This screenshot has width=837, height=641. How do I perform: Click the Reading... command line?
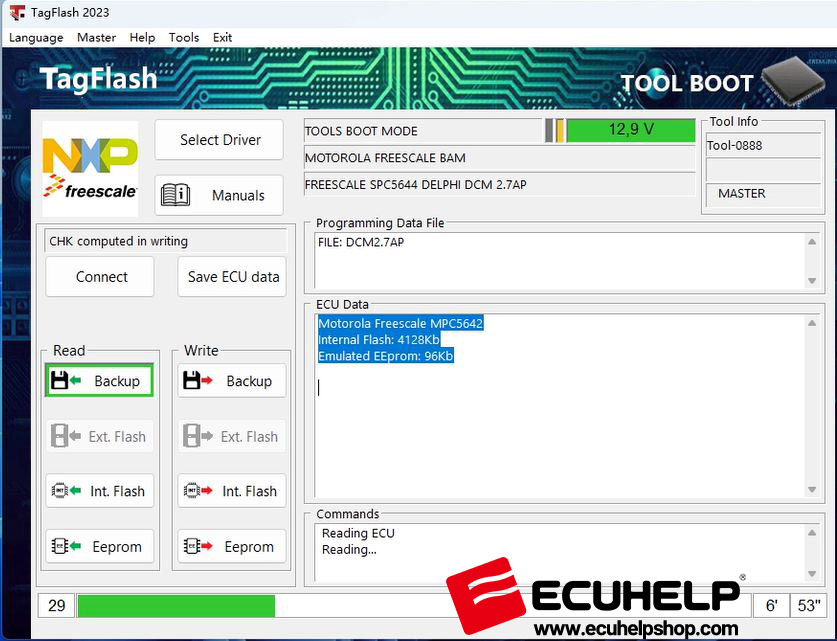click(x=349, y=549)
